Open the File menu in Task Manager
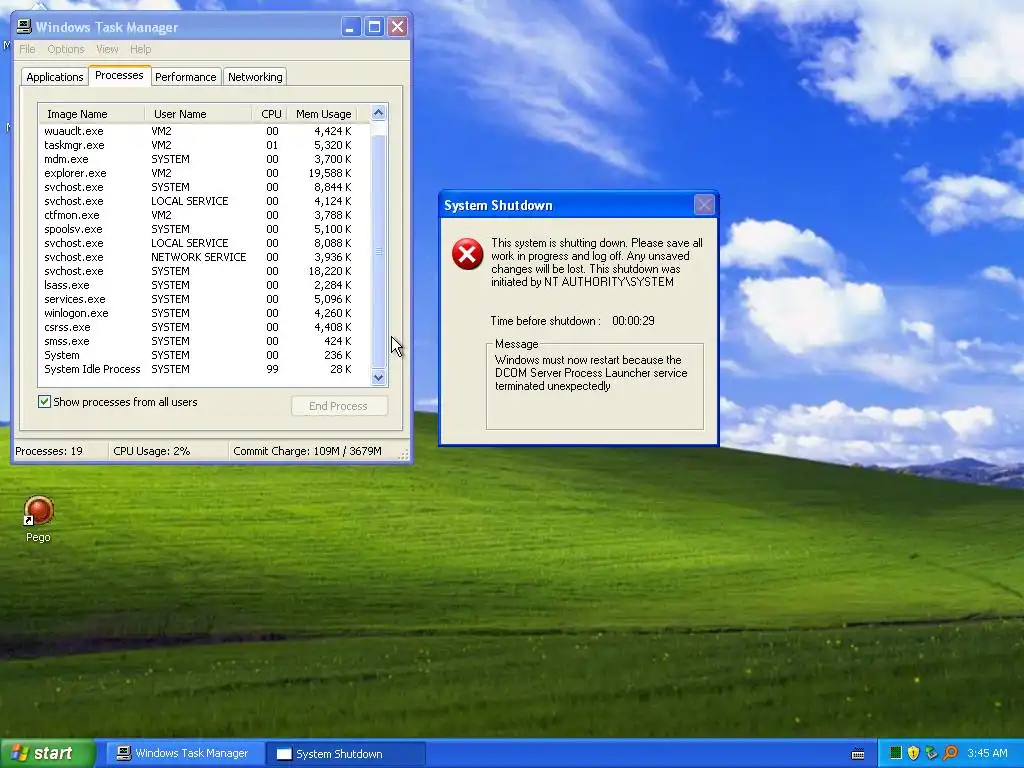The width and height of the screenshot is (1024, 768). [x=27, y=49]
